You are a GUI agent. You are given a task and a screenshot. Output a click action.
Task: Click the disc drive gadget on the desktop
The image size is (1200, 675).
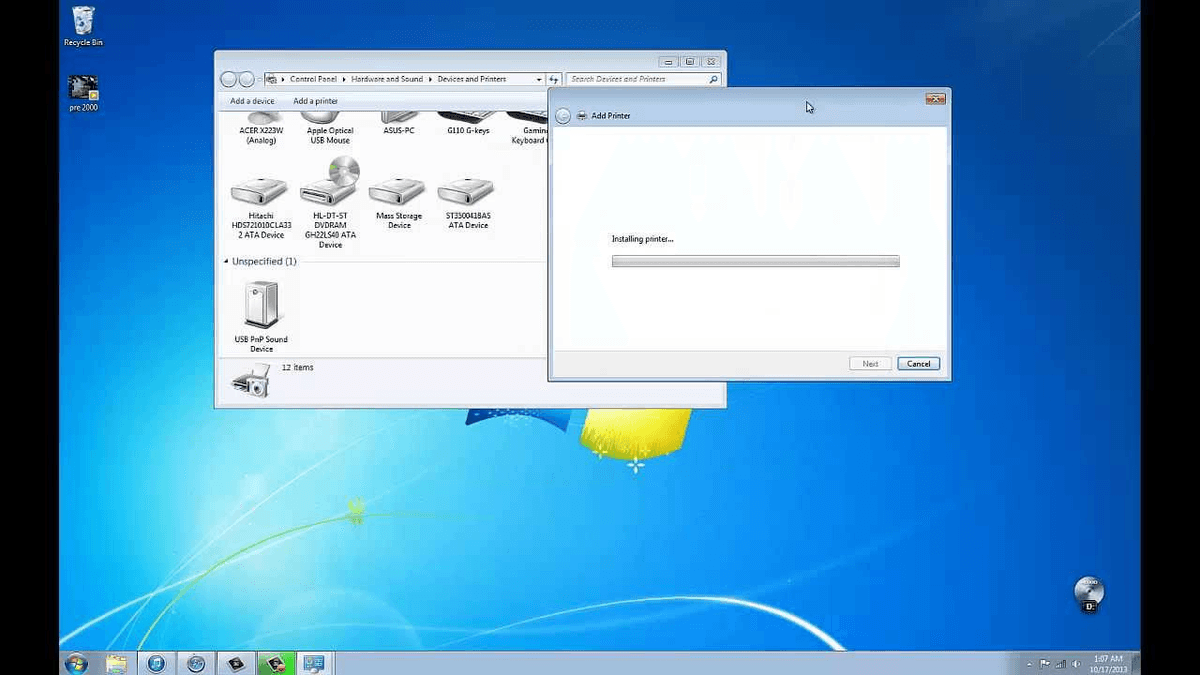point(1089,594)
